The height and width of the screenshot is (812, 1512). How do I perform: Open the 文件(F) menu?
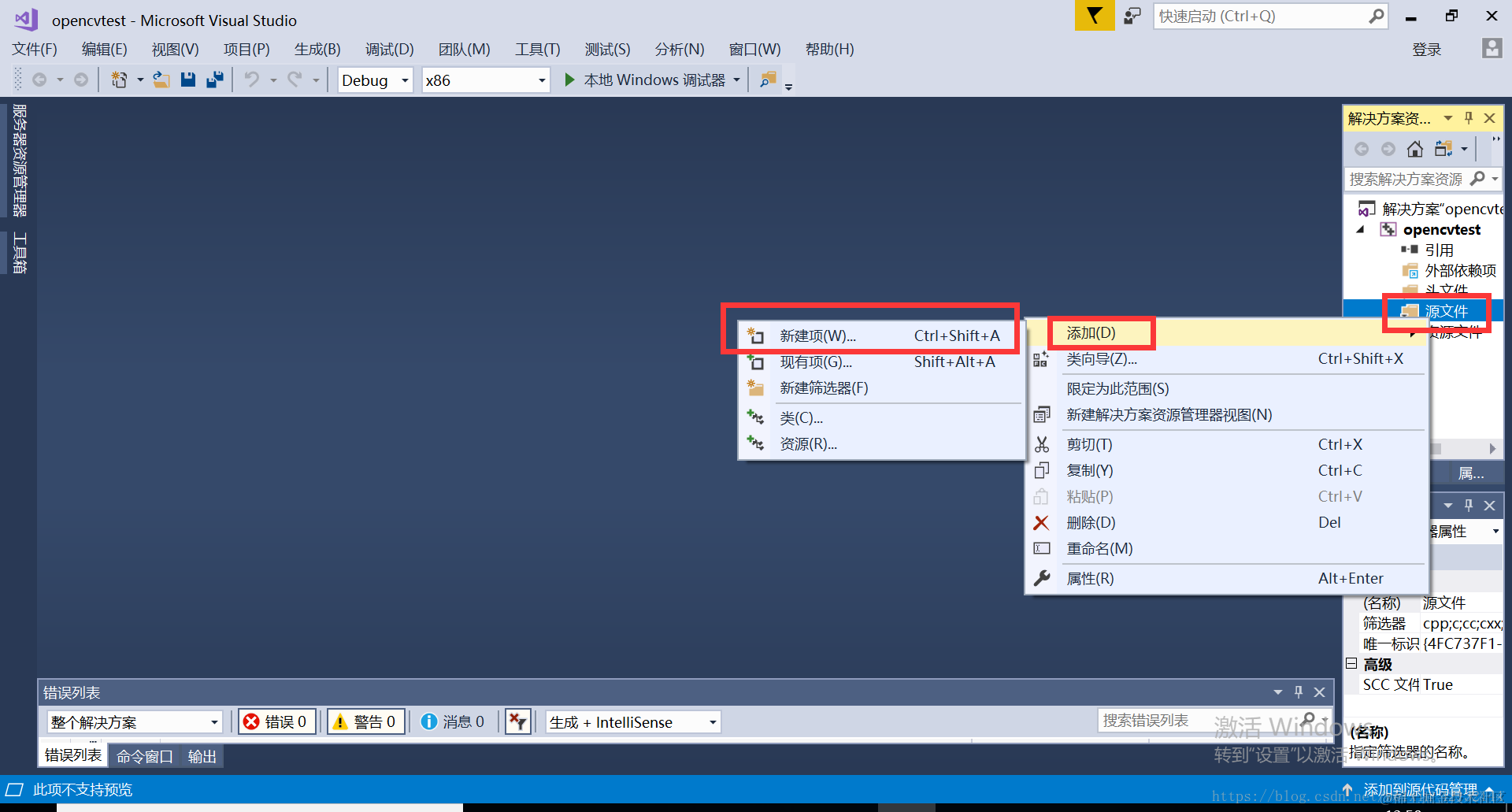coord(35,49)
